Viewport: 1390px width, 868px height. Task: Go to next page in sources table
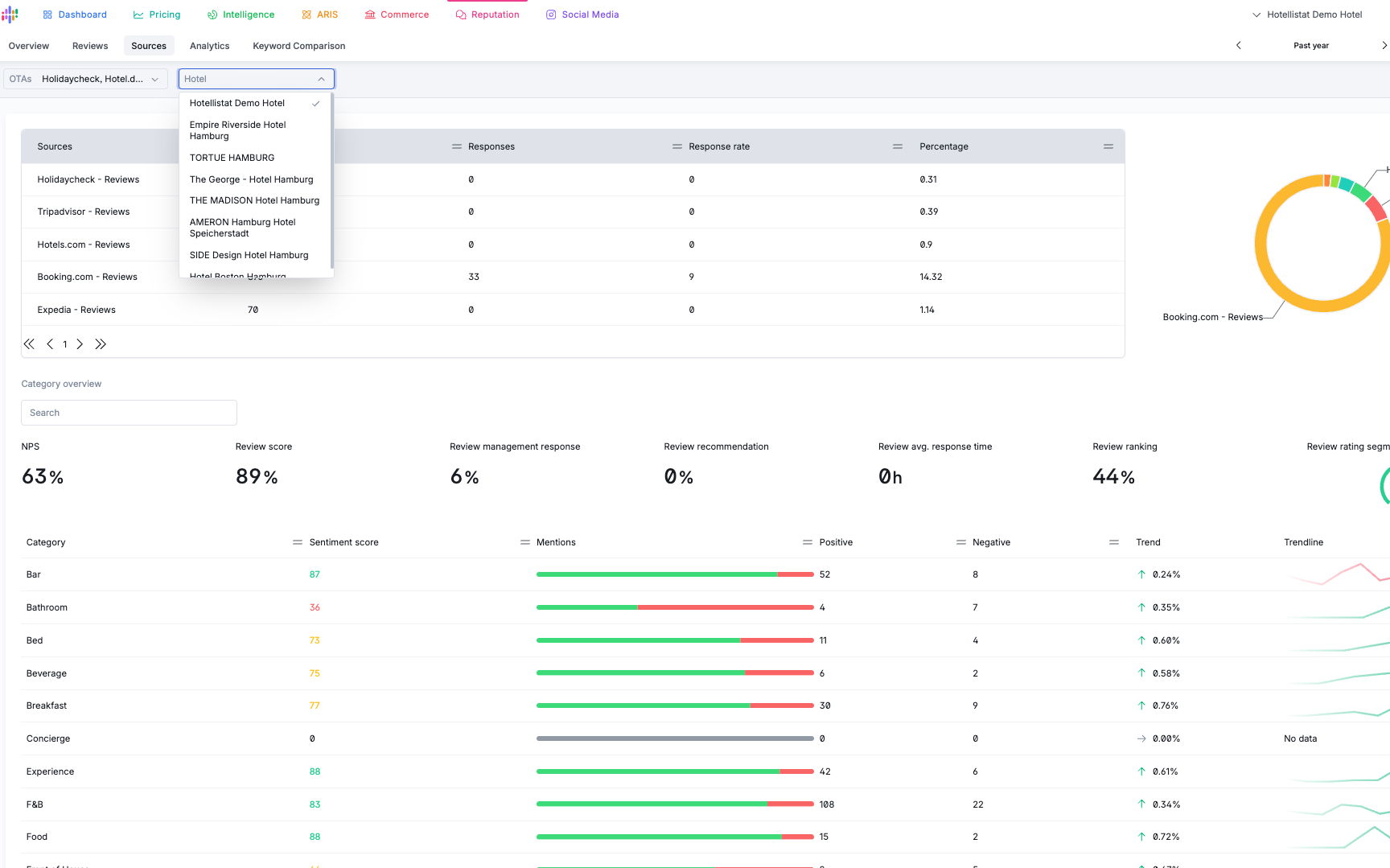80,344
